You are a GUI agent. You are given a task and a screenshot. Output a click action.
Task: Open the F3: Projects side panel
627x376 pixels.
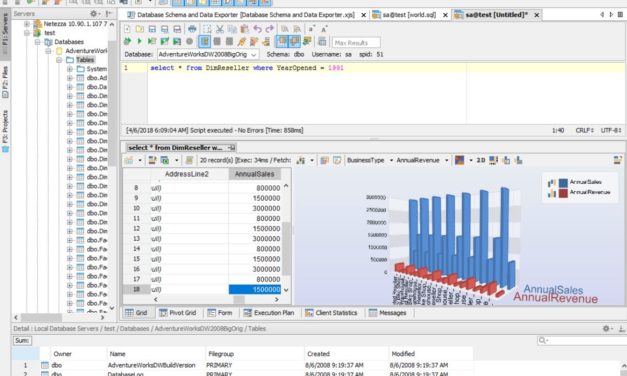pos(5,131)
